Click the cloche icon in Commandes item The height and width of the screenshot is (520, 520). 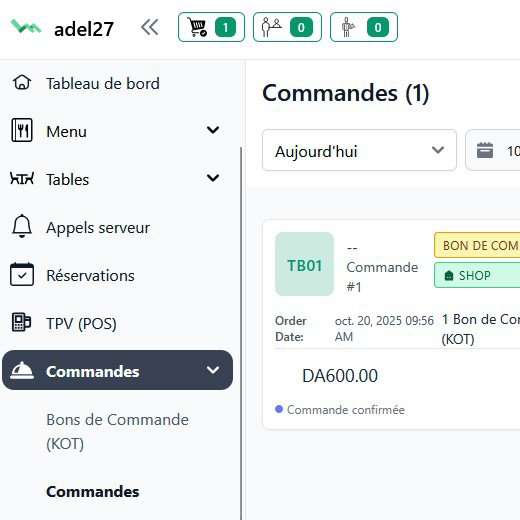click(22, 370)
